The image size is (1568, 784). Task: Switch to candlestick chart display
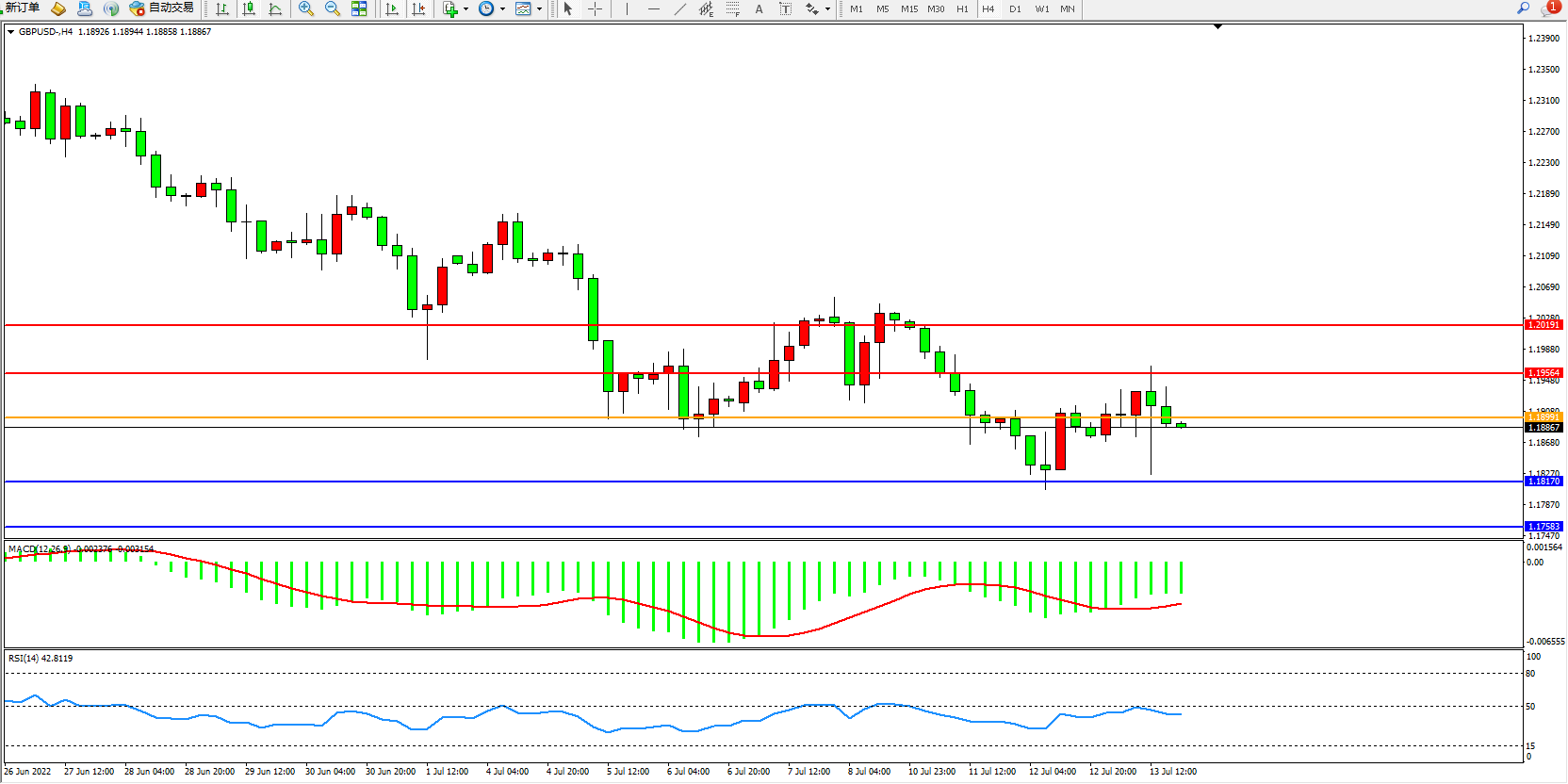click(249, 8)
